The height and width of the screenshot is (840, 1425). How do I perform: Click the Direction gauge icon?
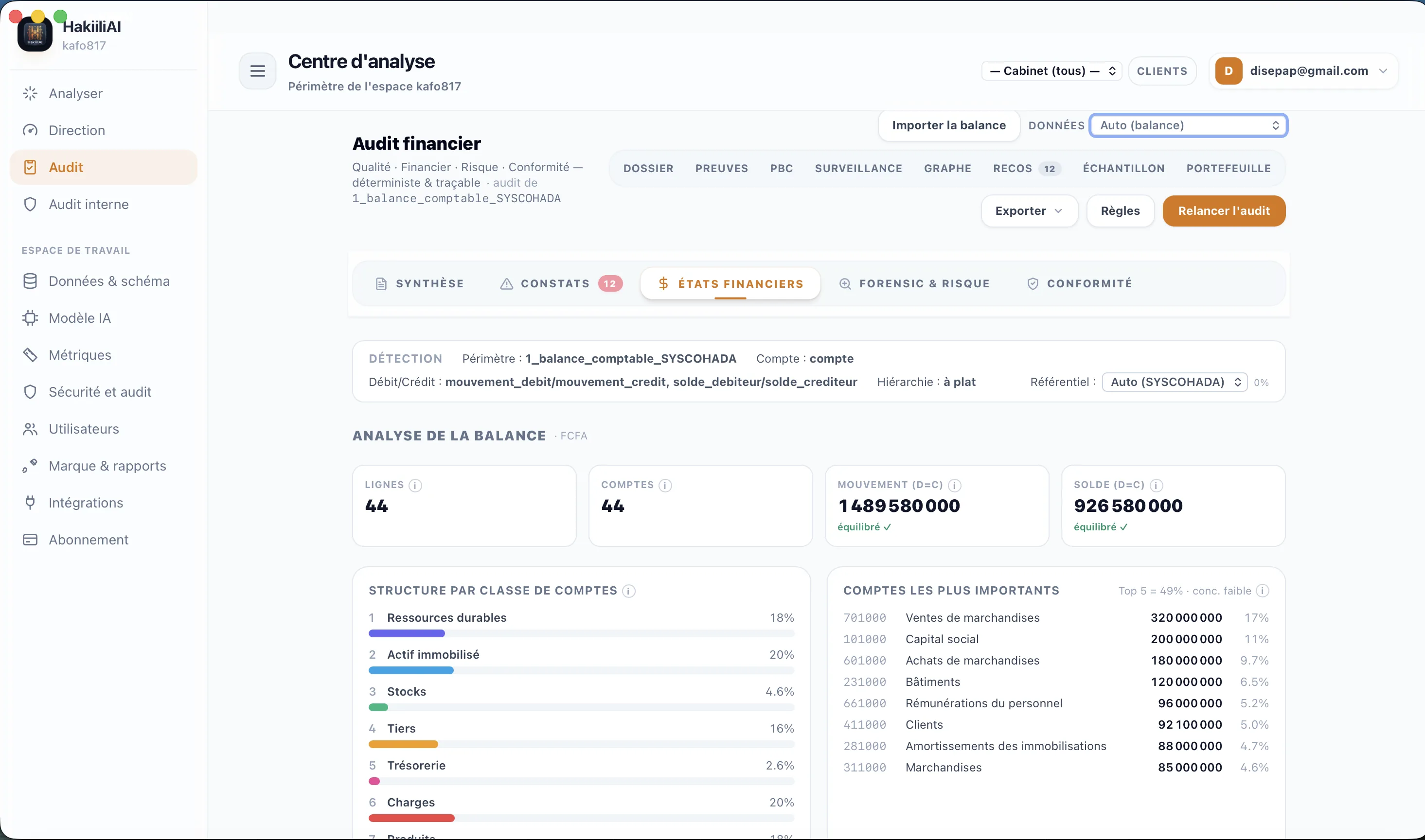(x=30, y=130)
